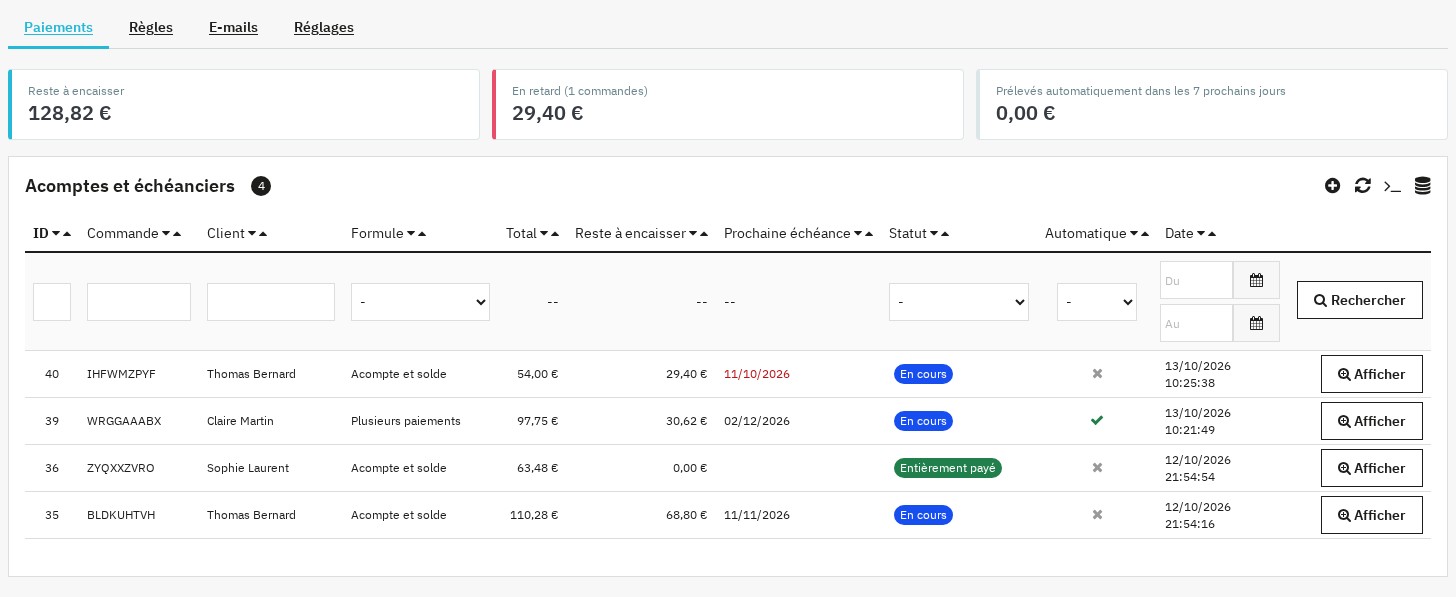1456x597 pixels.
Task: Click the down sort arrow beside ID
Action: (x=56, y=234)
